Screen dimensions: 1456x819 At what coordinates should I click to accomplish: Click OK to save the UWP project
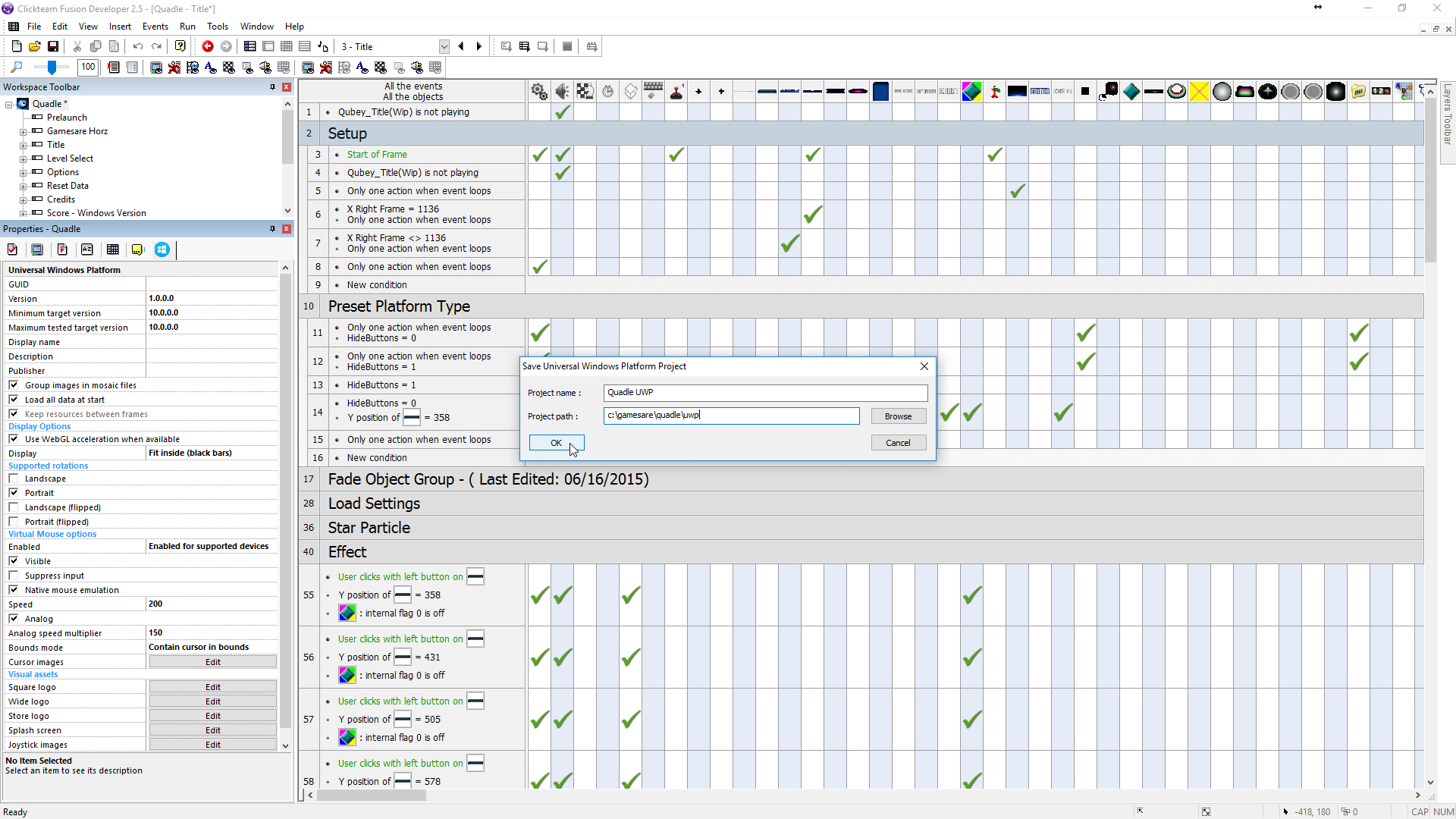pos(556,442)
